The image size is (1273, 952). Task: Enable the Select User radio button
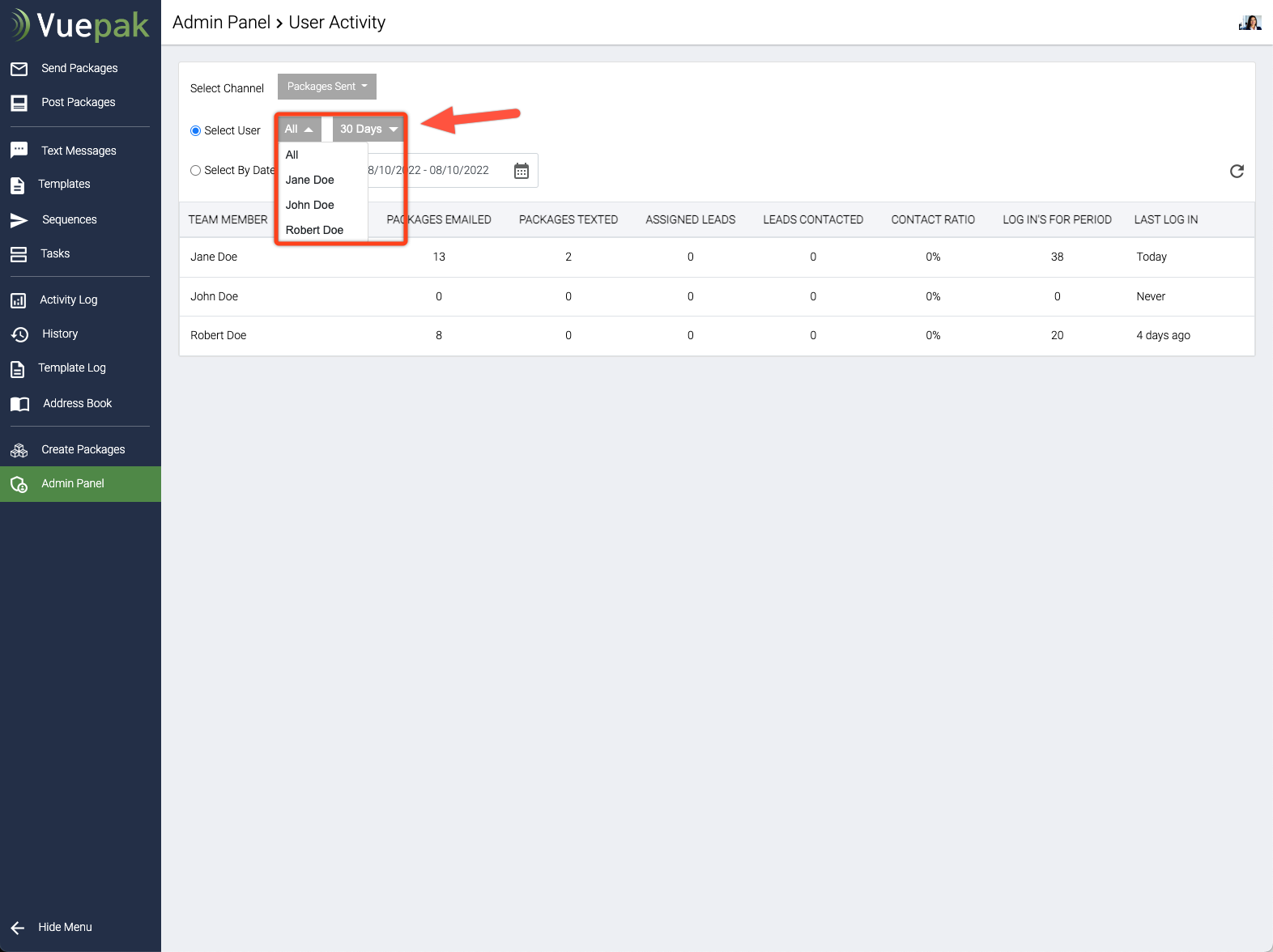[x=196, y=131]
